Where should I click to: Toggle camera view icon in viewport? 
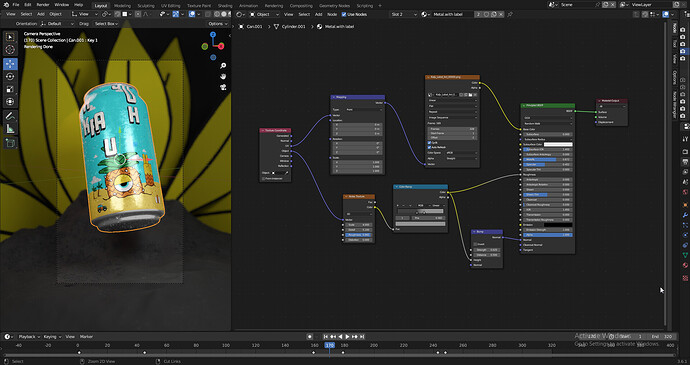224,87
